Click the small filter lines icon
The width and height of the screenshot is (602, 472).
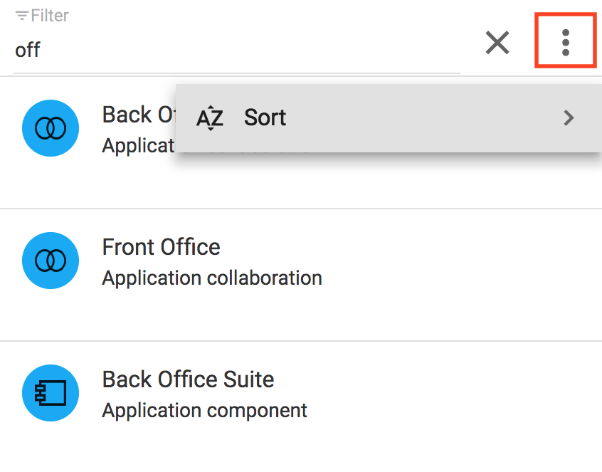(21, 17)
